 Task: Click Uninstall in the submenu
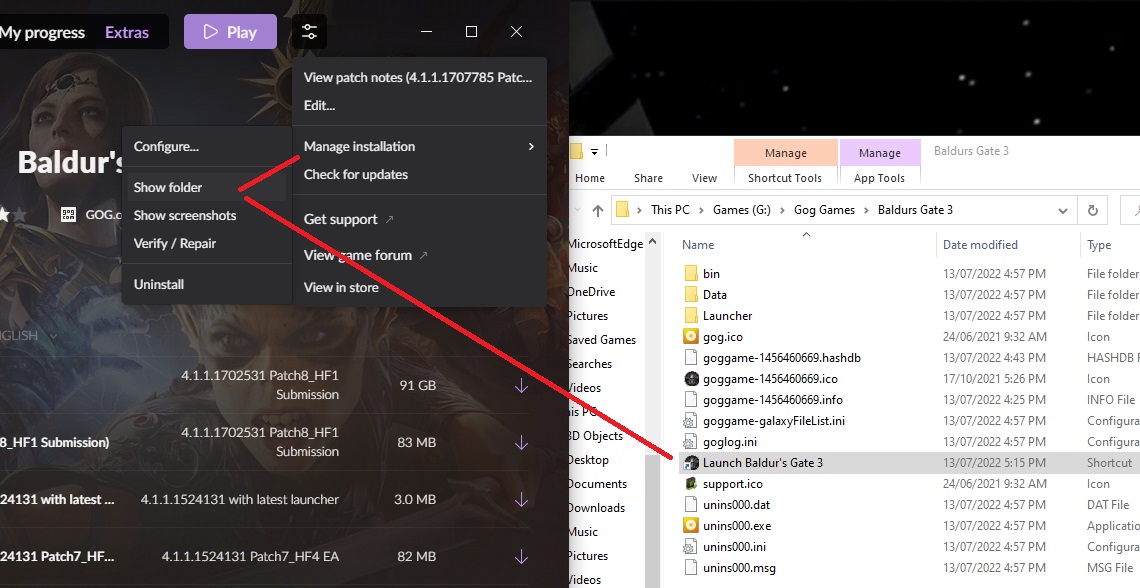(x=158, y=284)
